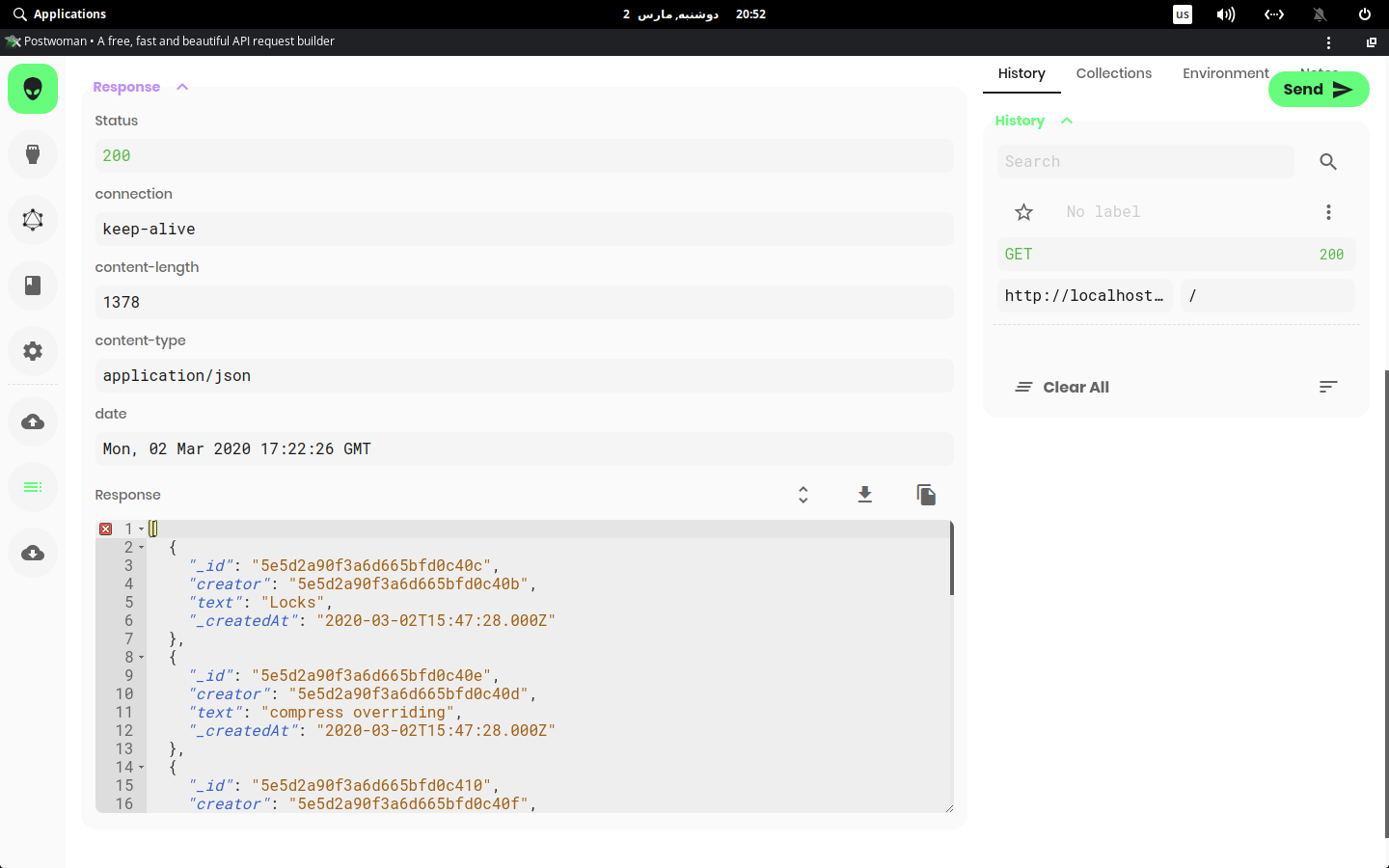Copy the JSON response to clipboard

click(x=925, y=494)
